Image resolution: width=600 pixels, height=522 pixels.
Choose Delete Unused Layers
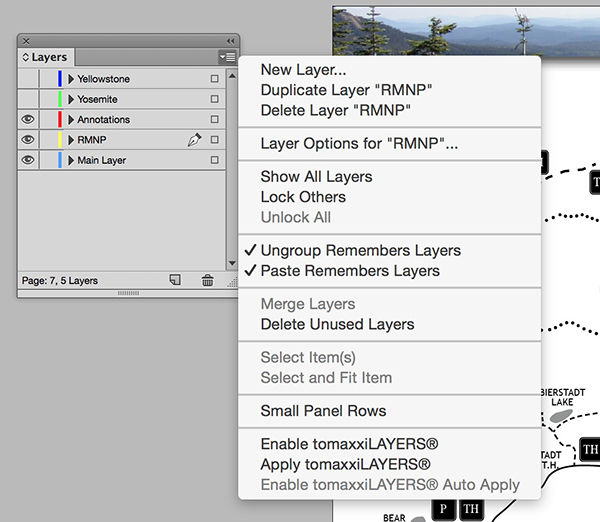(x=390, y=324)
